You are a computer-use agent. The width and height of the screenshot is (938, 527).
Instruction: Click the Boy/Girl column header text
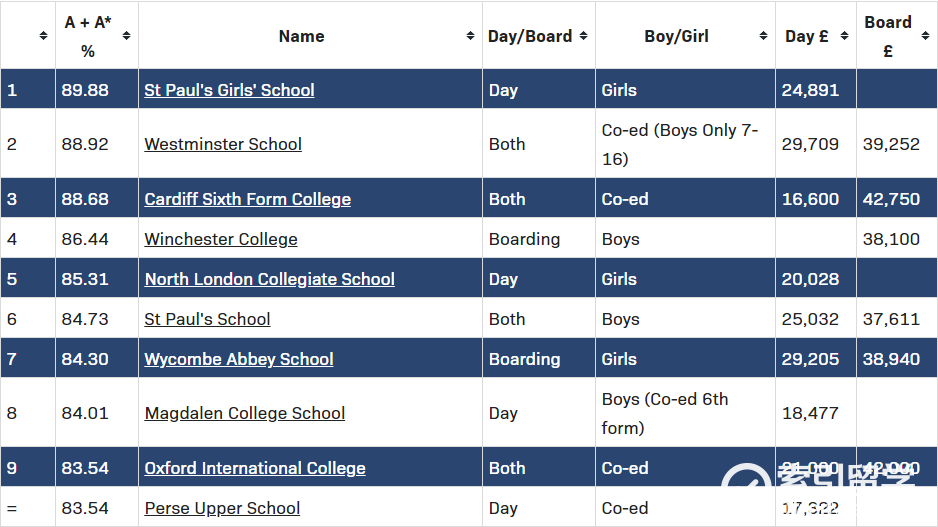click(677, 36)
